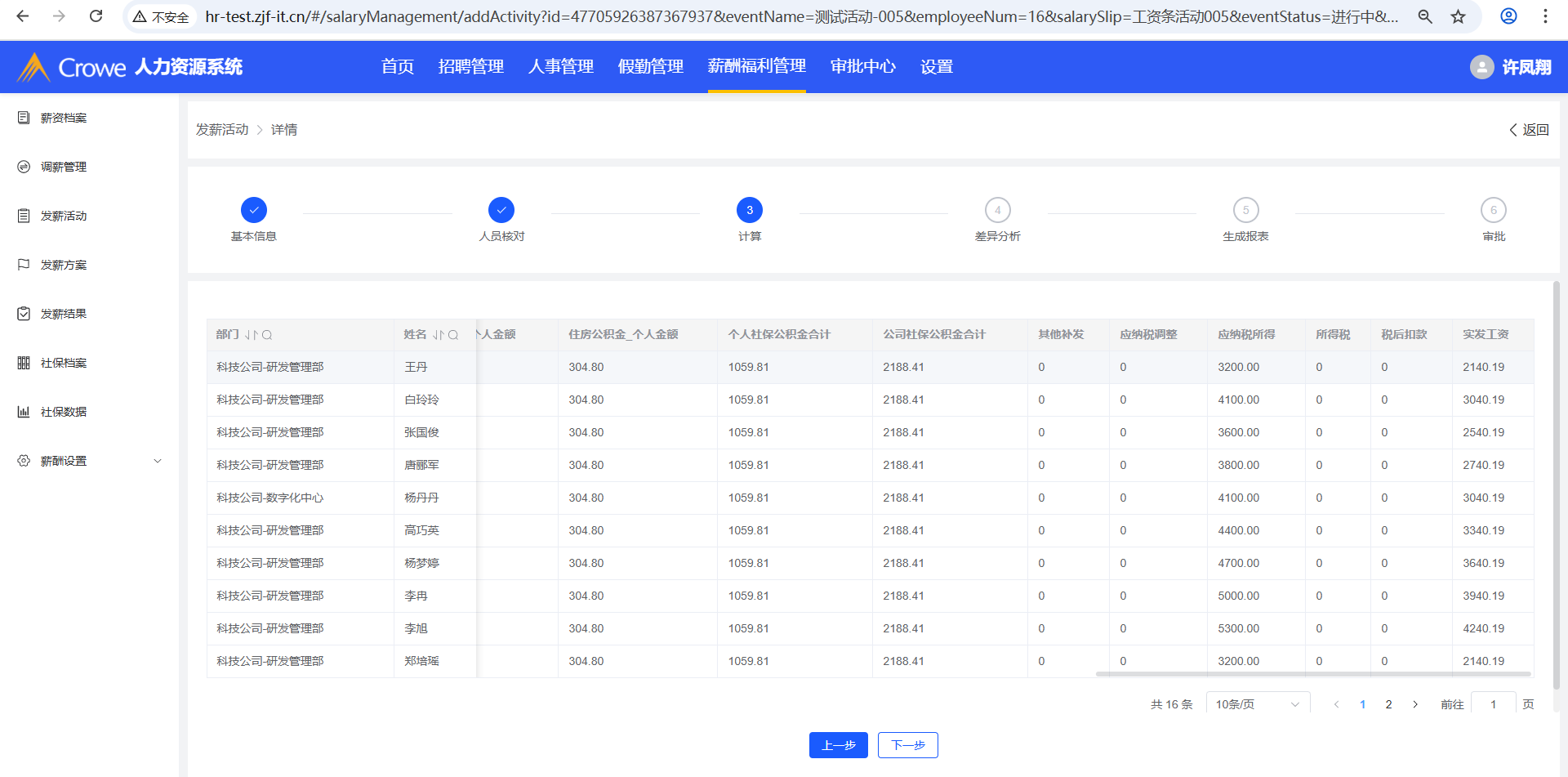The height and width of the screenshot is (777, 1568).
Task: Go to next page with right chevron
Action: [1415, 704]
